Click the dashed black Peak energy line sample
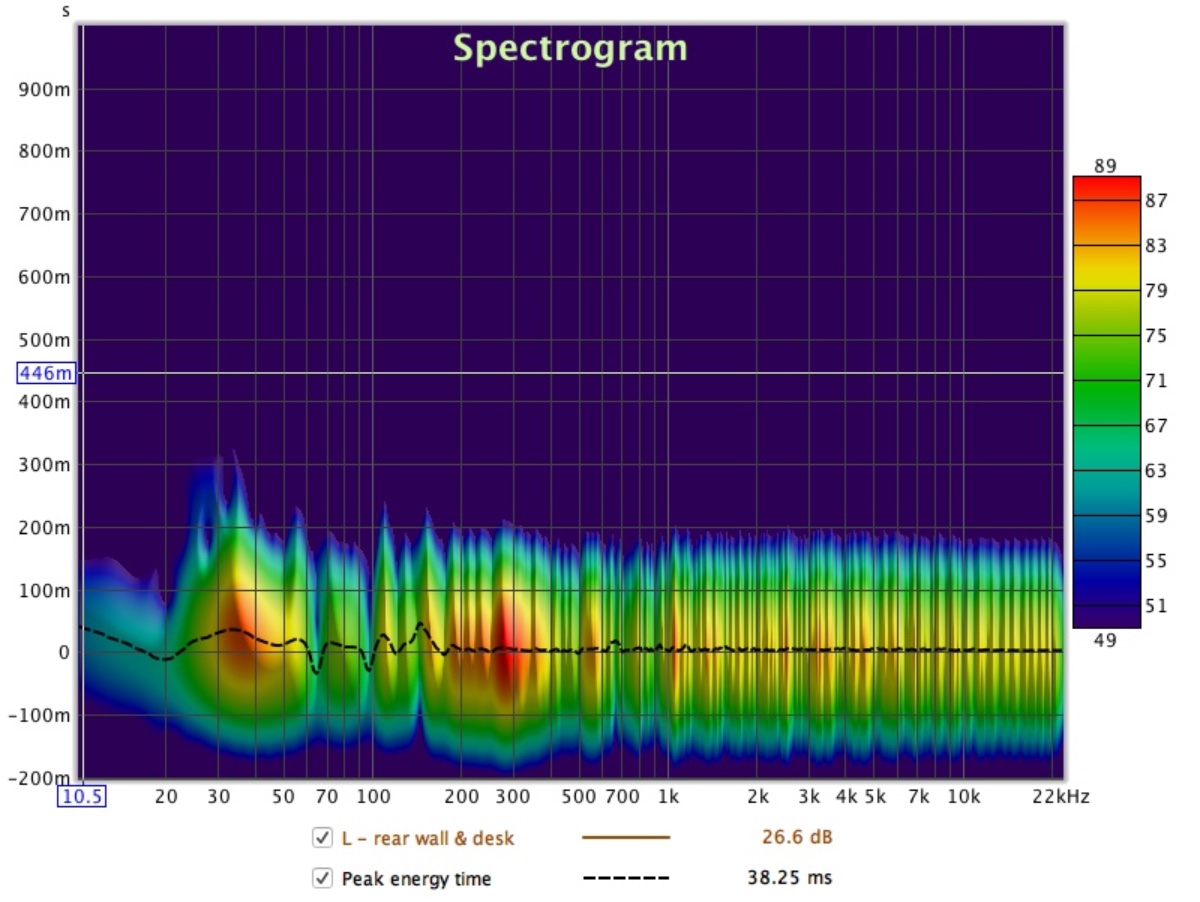1200x902 pixels. (x=625, y=878)
